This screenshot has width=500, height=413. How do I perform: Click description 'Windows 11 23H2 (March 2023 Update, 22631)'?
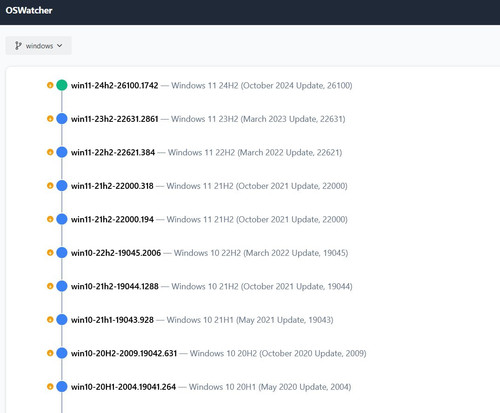click(x=258, y=119)
